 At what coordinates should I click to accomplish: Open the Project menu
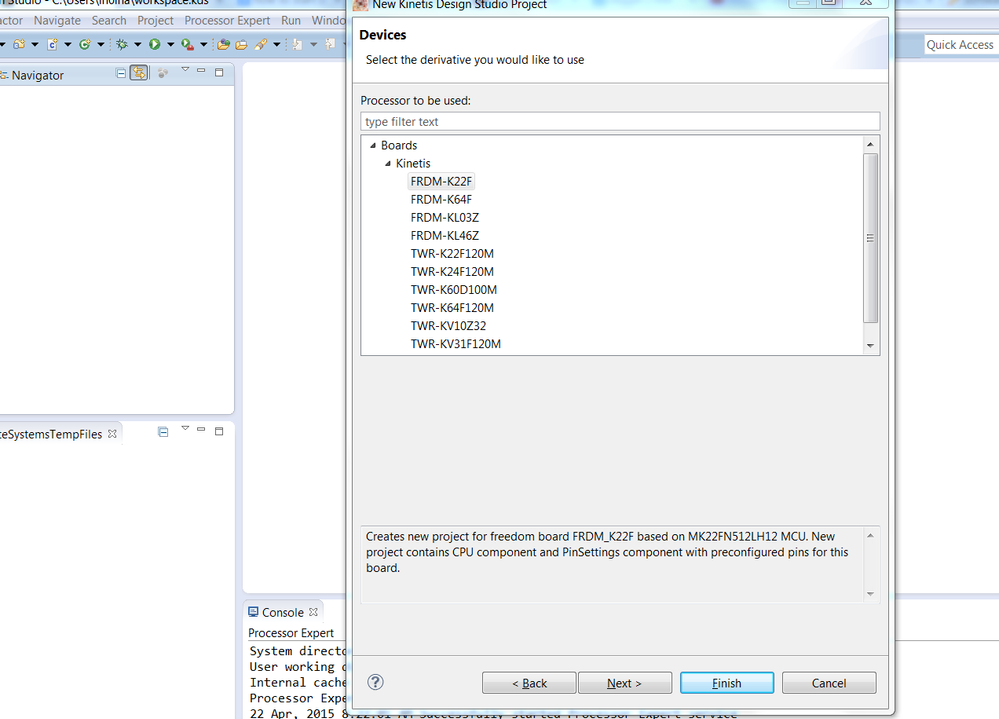[x=155, y=20]
